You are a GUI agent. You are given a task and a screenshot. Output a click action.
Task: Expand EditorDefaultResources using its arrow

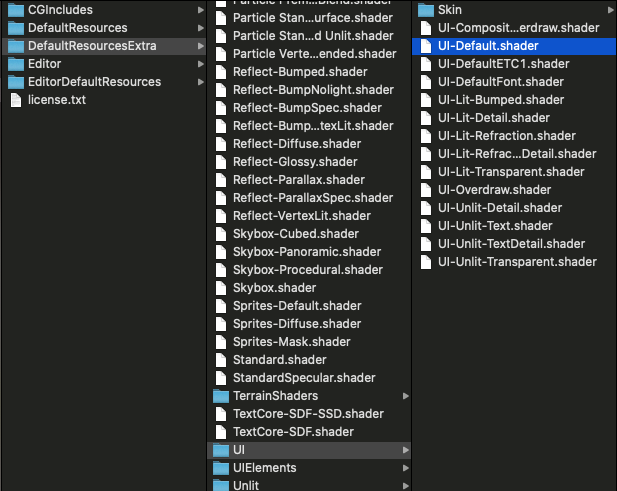click(201, 82)
